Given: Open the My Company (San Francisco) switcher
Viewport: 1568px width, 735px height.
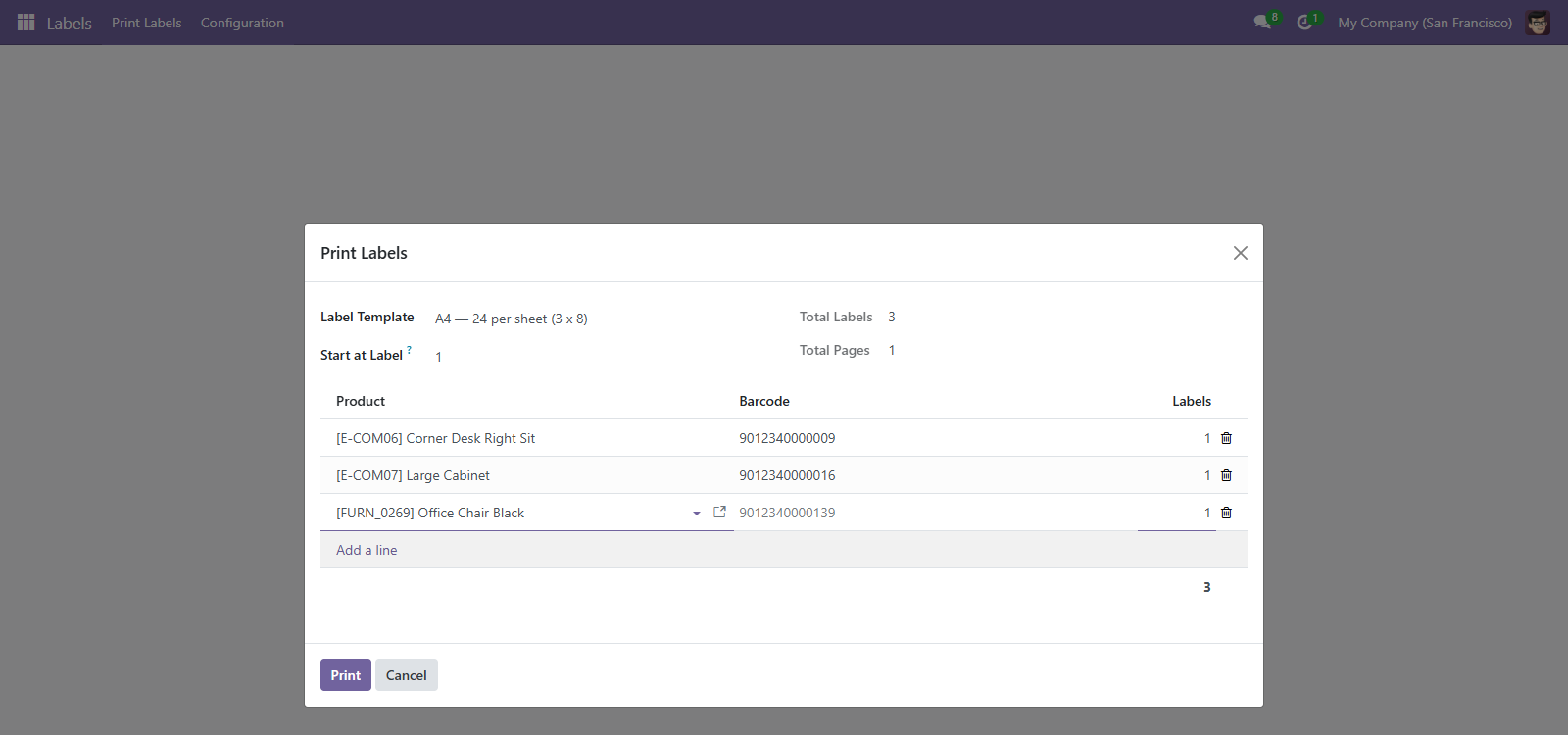Looking at the screenshot, I should pyautogui.click(x=1425, y=23).
